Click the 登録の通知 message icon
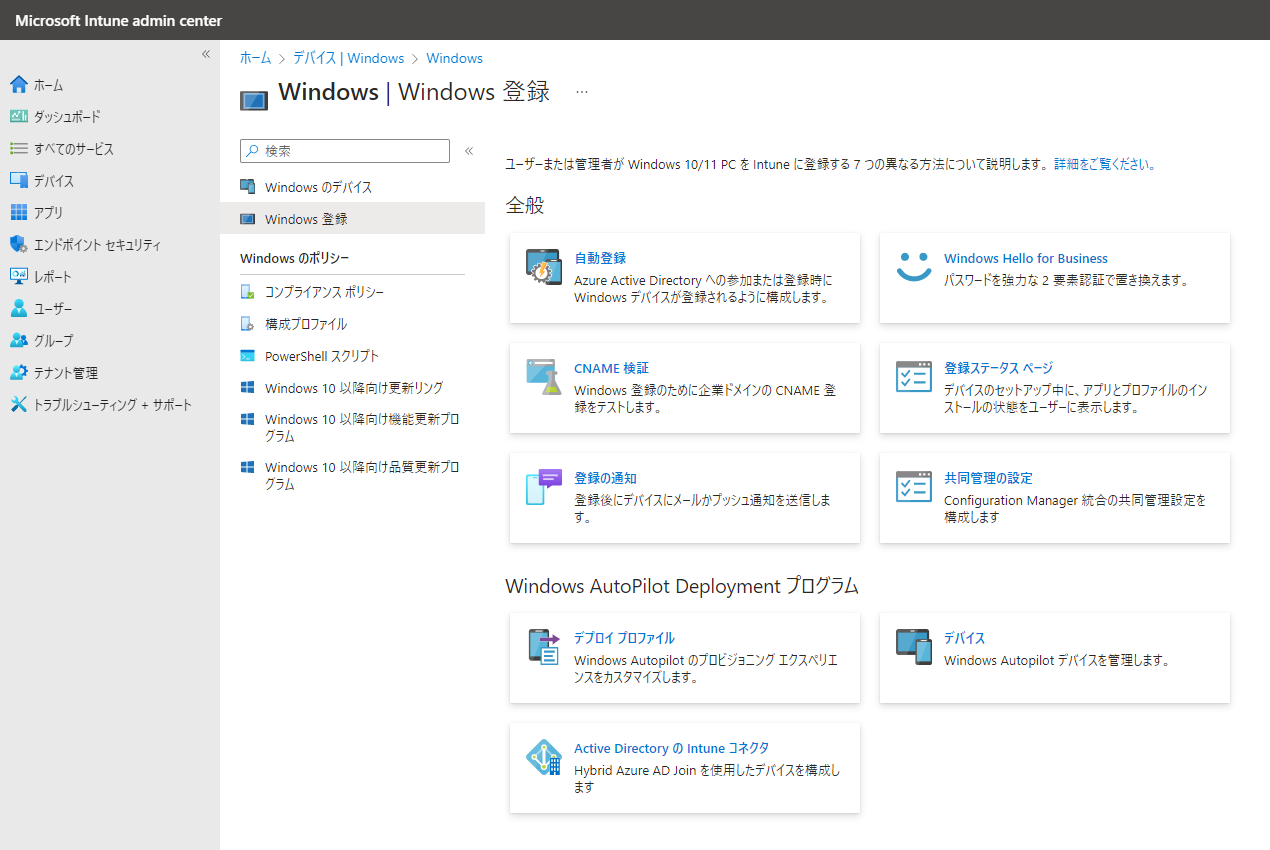This screenshot has height=850, width=1270. (x=544, y=487)
